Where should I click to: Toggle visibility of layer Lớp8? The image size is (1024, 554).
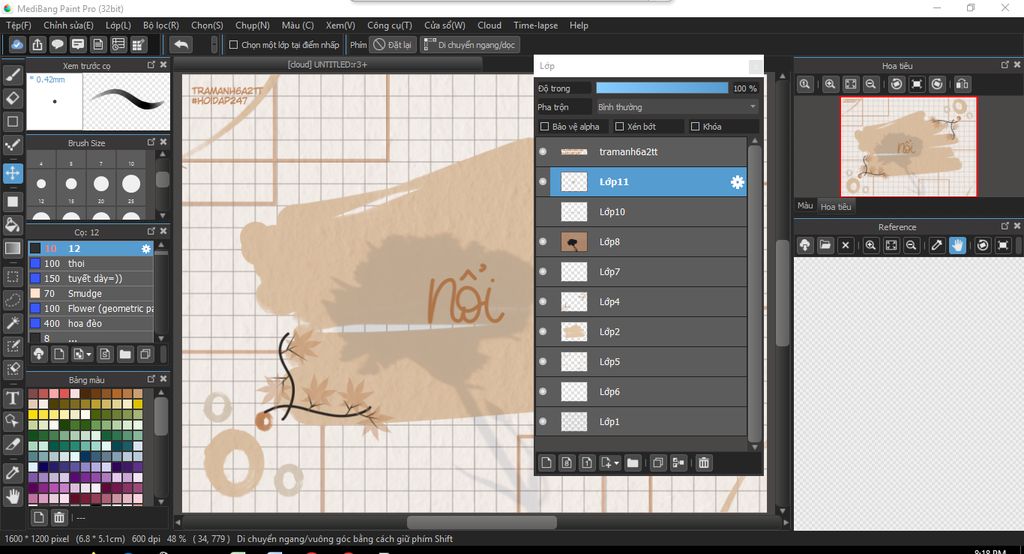pyautogui.click(x=543, y=242)
